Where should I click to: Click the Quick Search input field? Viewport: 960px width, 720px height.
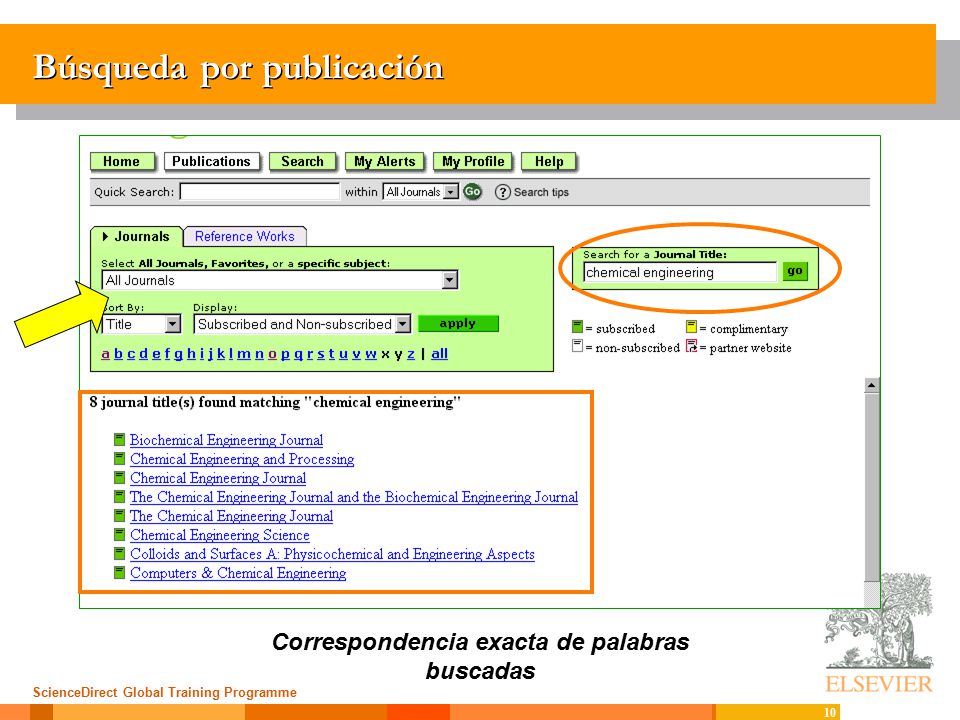coord(260,192)
